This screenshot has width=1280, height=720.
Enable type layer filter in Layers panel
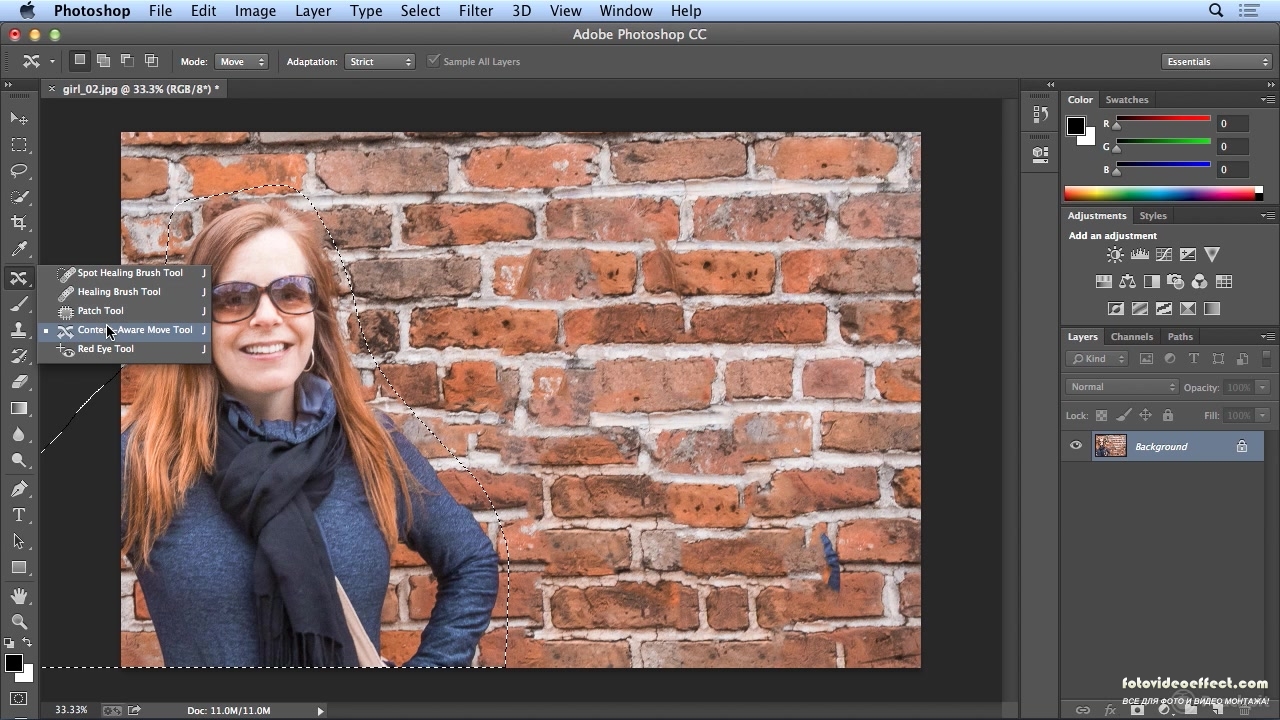pyautogui.click(x=1194, y=359)
